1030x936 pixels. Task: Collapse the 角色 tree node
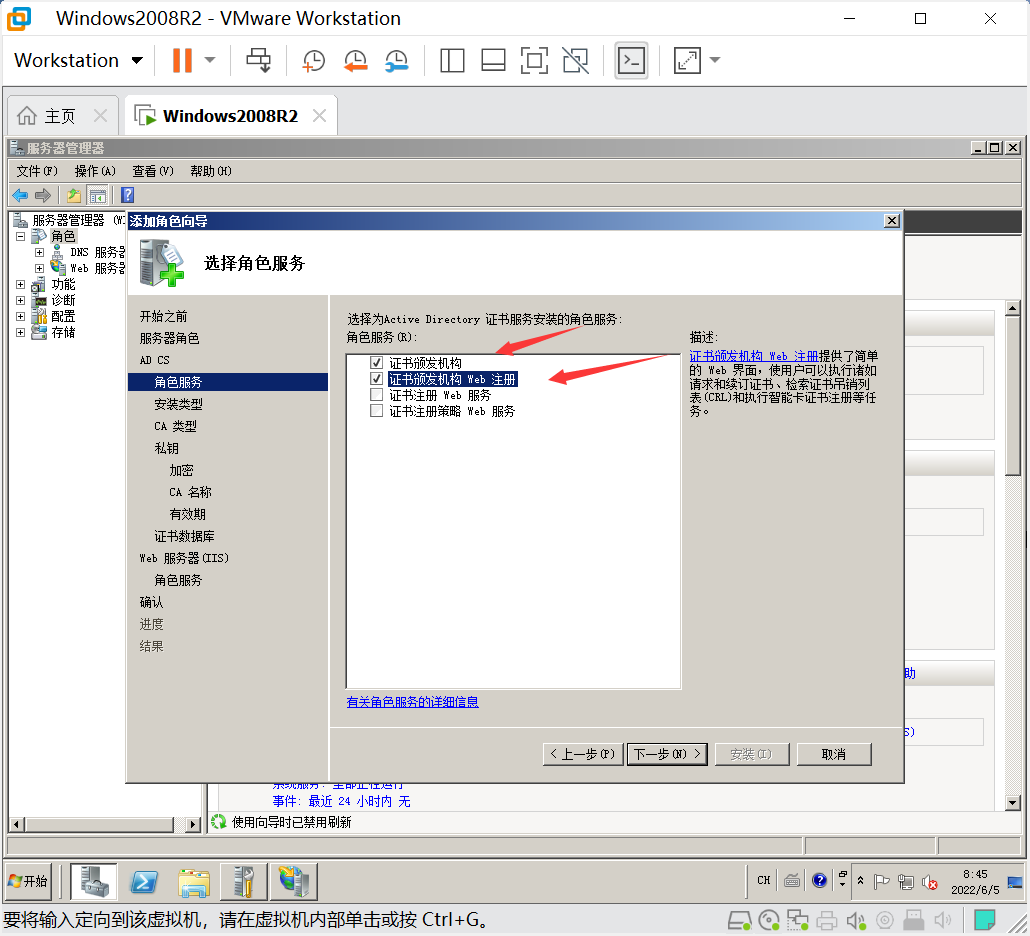(20, 236)
